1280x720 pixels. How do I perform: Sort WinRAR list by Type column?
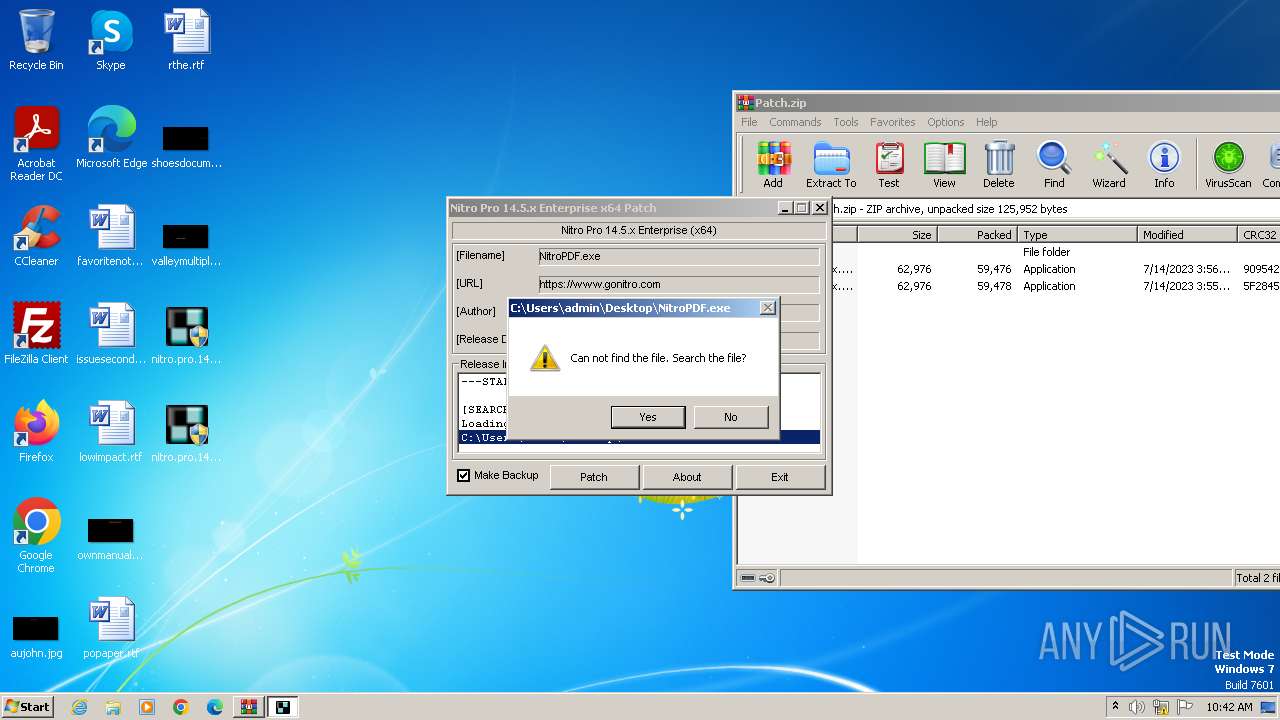click(x=1078, y=235)
